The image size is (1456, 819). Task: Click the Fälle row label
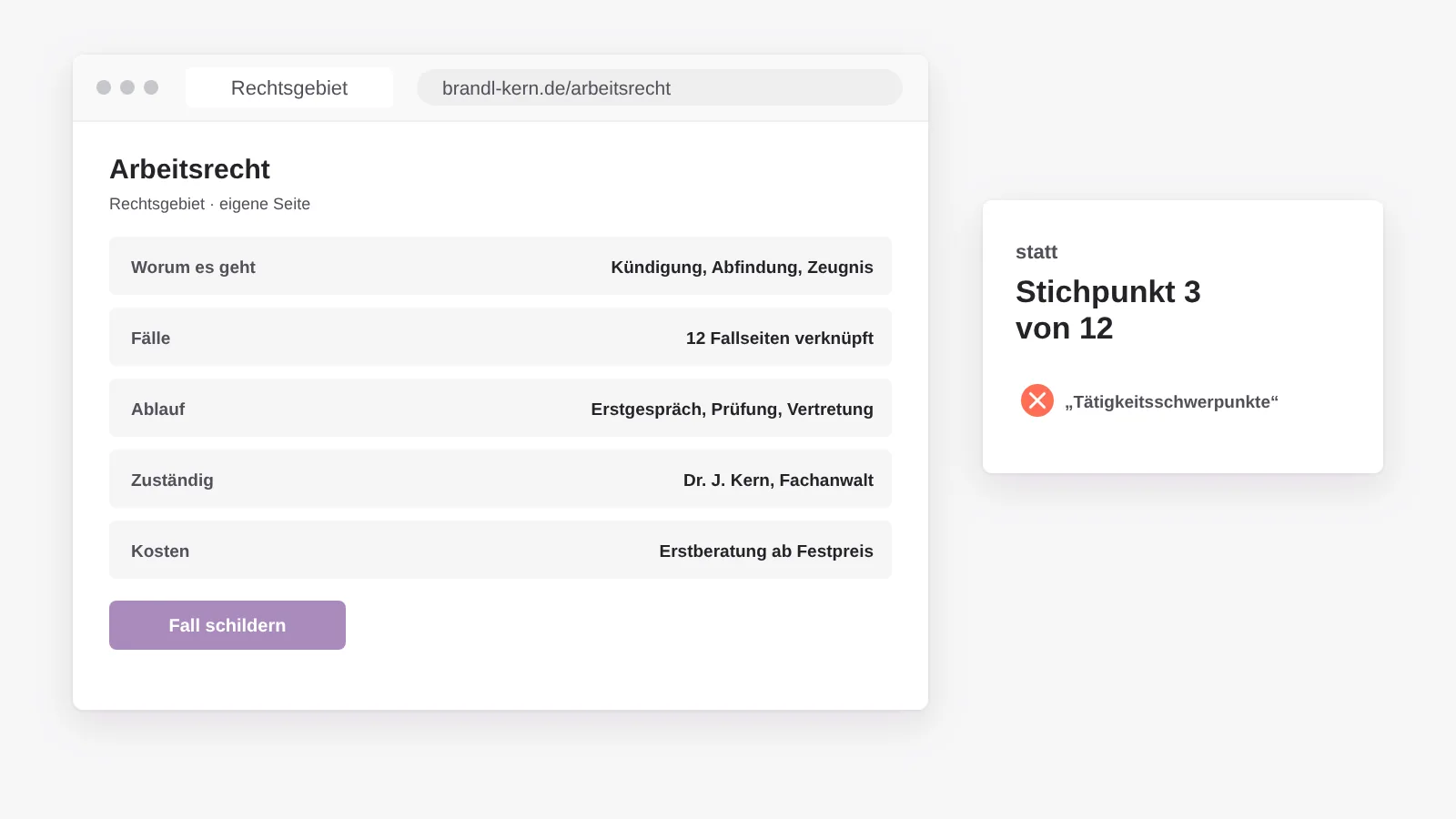coord(151,338)
